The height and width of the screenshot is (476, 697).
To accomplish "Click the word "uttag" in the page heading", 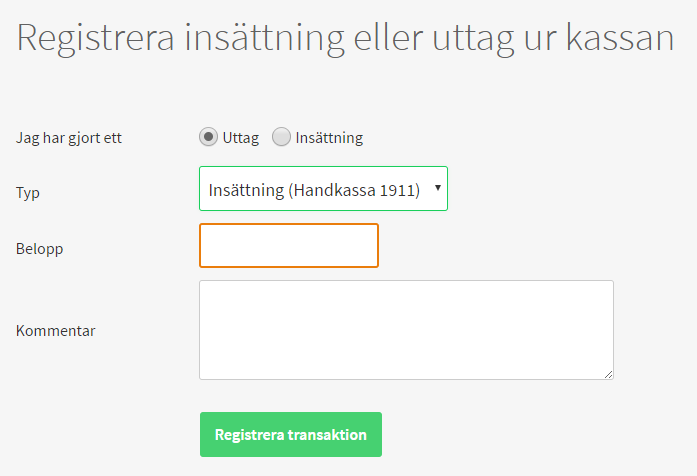I will [x=457, y=38].
